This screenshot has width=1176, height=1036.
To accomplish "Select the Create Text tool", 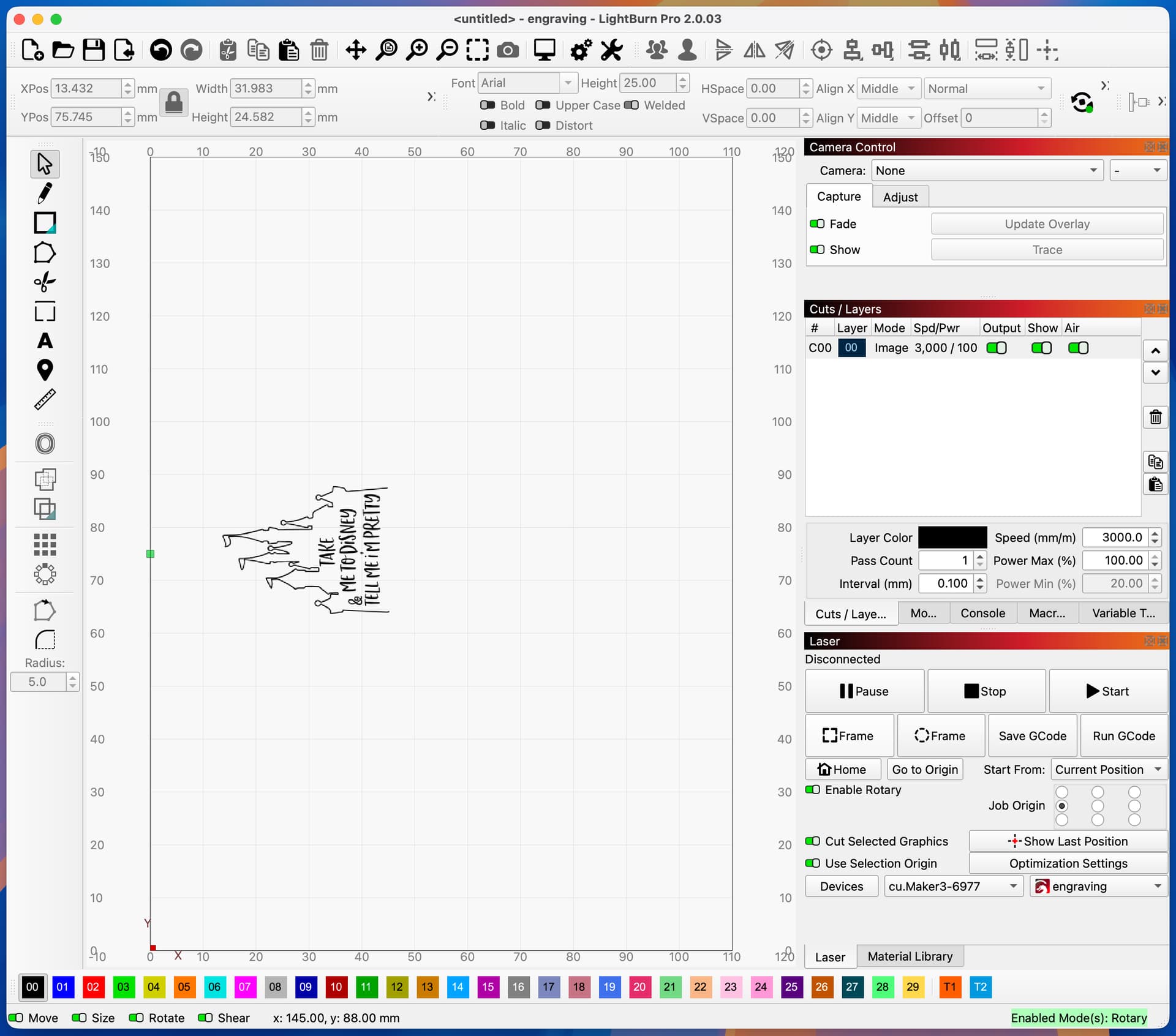I will 45,341.
